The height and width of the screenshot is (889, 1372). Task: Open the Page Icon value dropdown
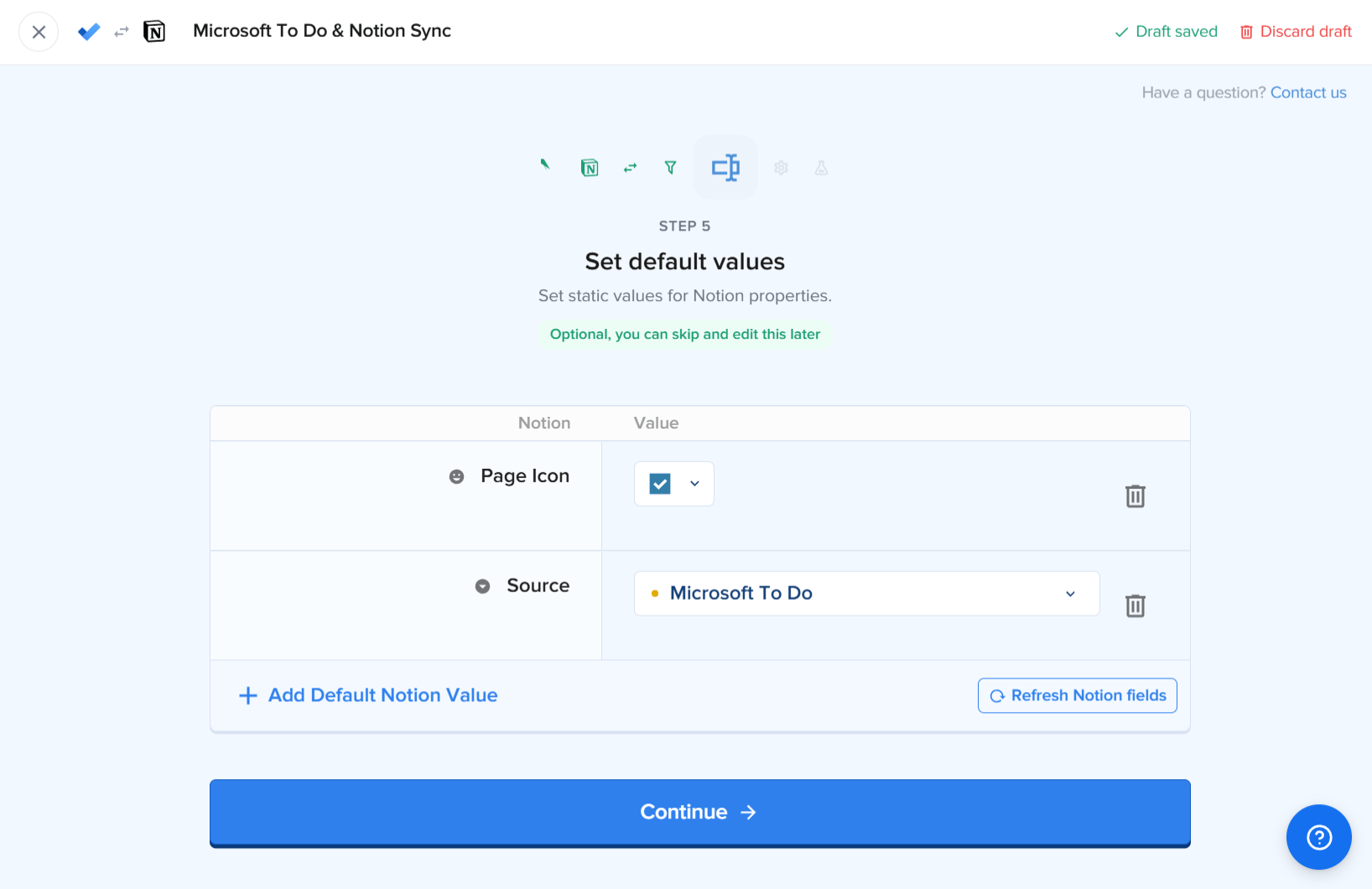pos(674,484)
